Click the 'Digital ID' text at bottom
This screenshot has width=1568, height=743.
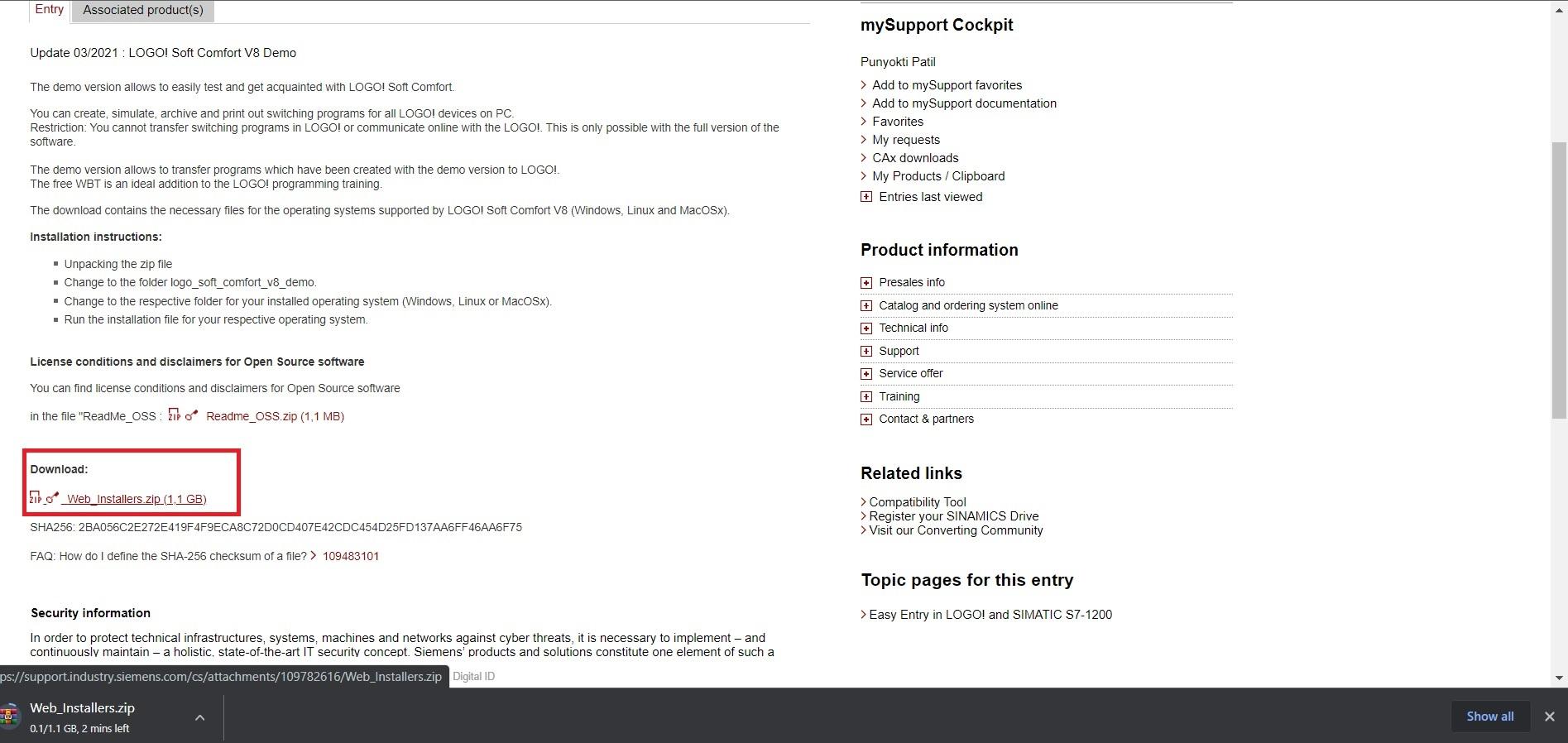pos(474,676)
